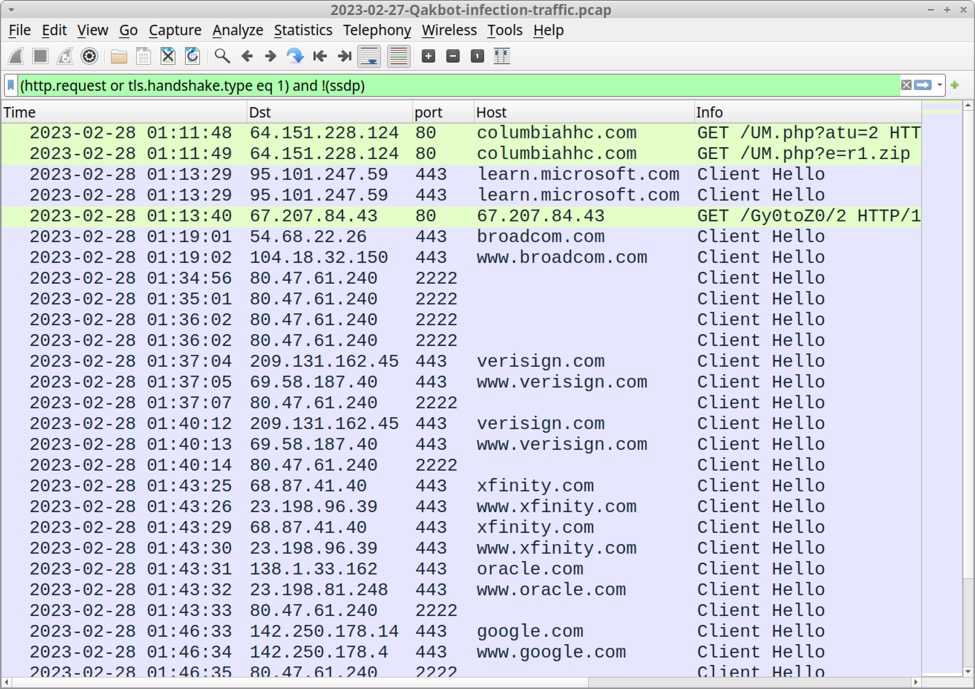The height and width of the screenshot is (689, 975).
Task: Open the Telephony menu
Action: (377, 30)
